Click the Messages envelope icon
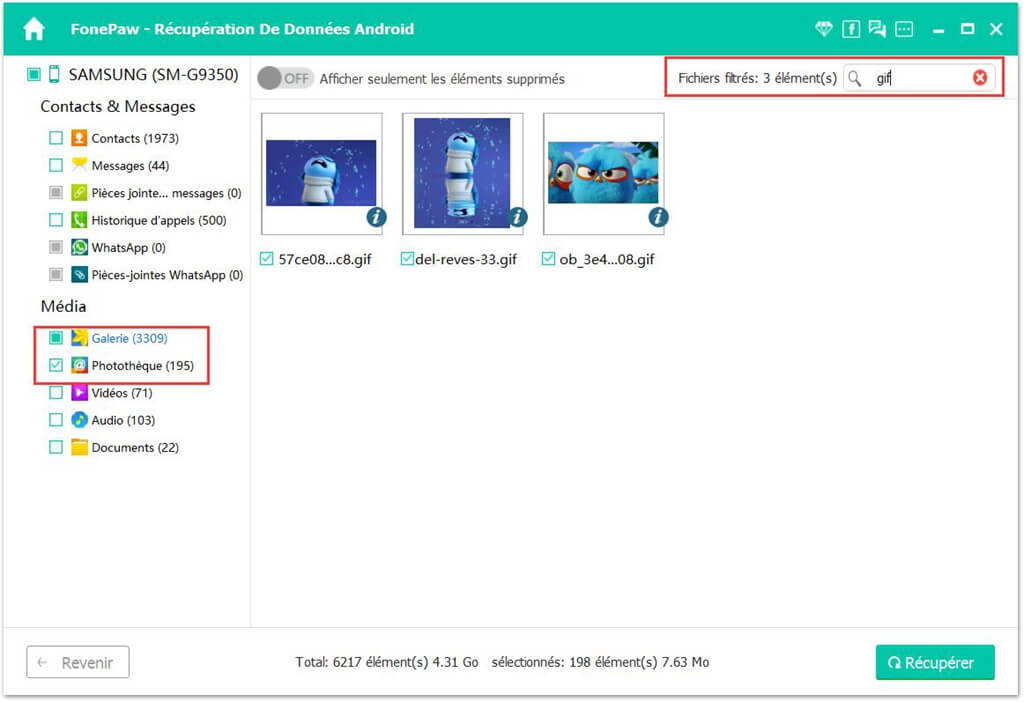1024x702 pixels. 79,165
